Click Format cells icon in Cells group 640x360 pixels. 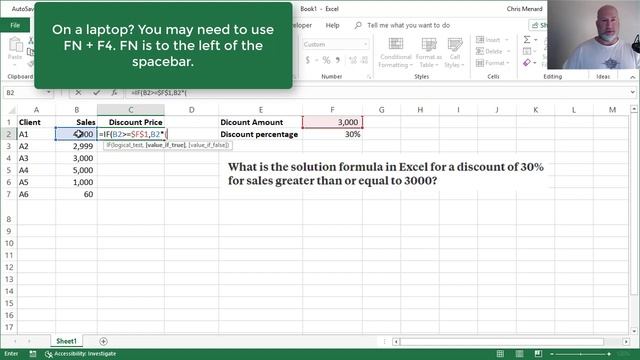pos(480,62)
